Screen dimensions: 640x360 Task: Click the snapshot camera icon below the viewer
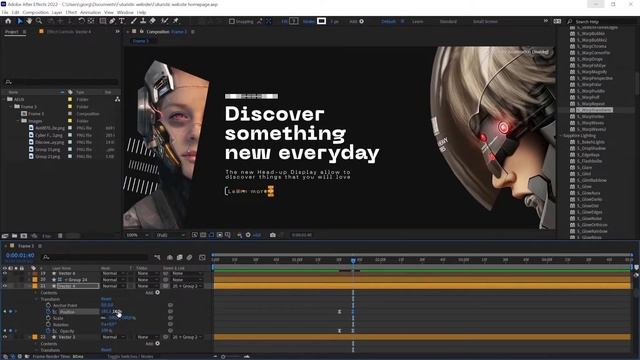coord(273,235)
